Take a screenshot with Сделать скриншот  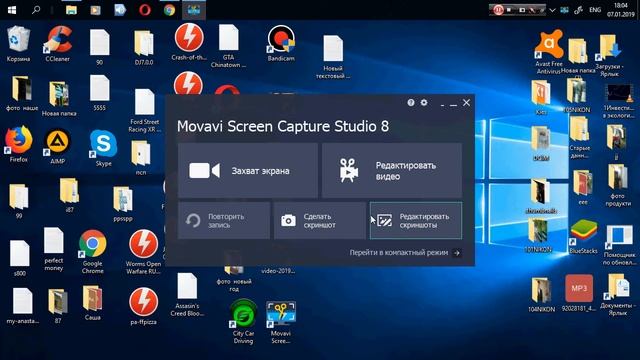click(320, 220)
